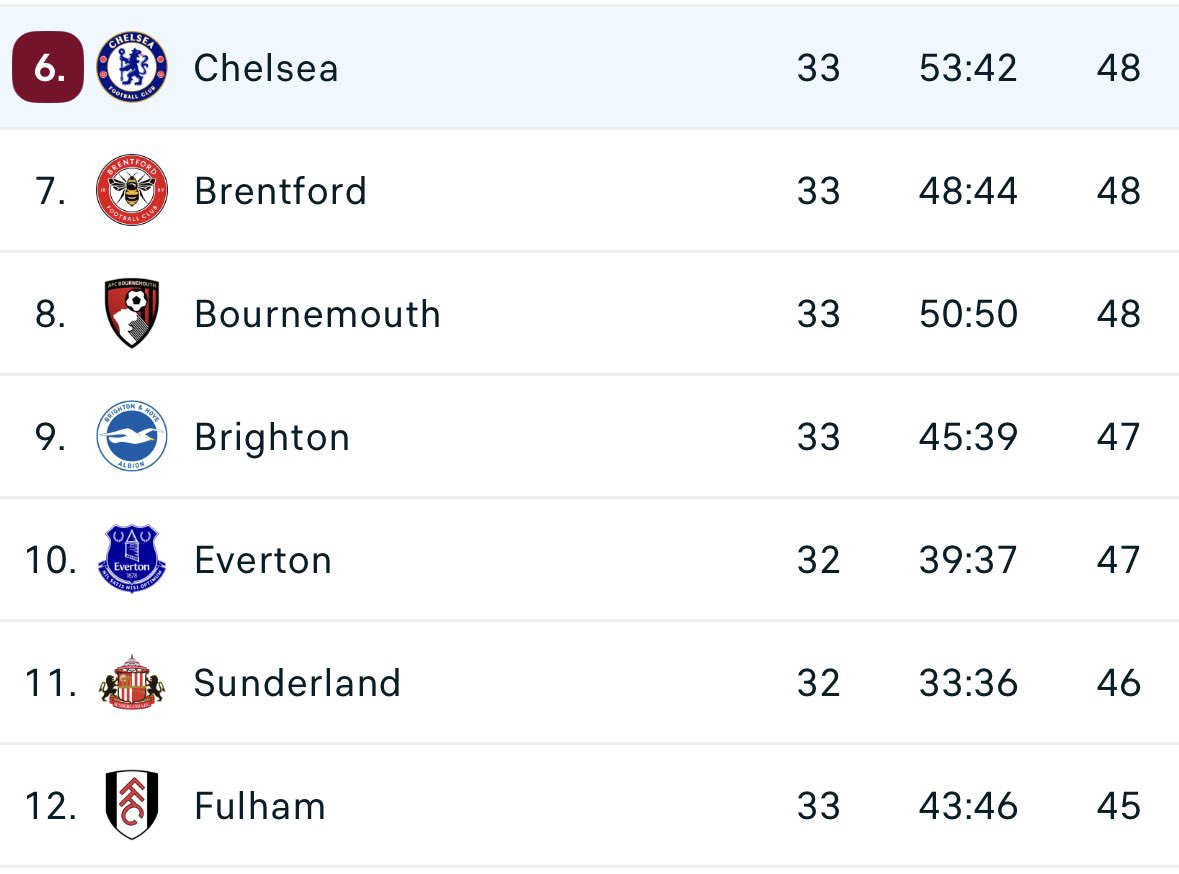Click Everton's 32 matches played value
Screen dimensions: 1179x874
pos(818,560)
